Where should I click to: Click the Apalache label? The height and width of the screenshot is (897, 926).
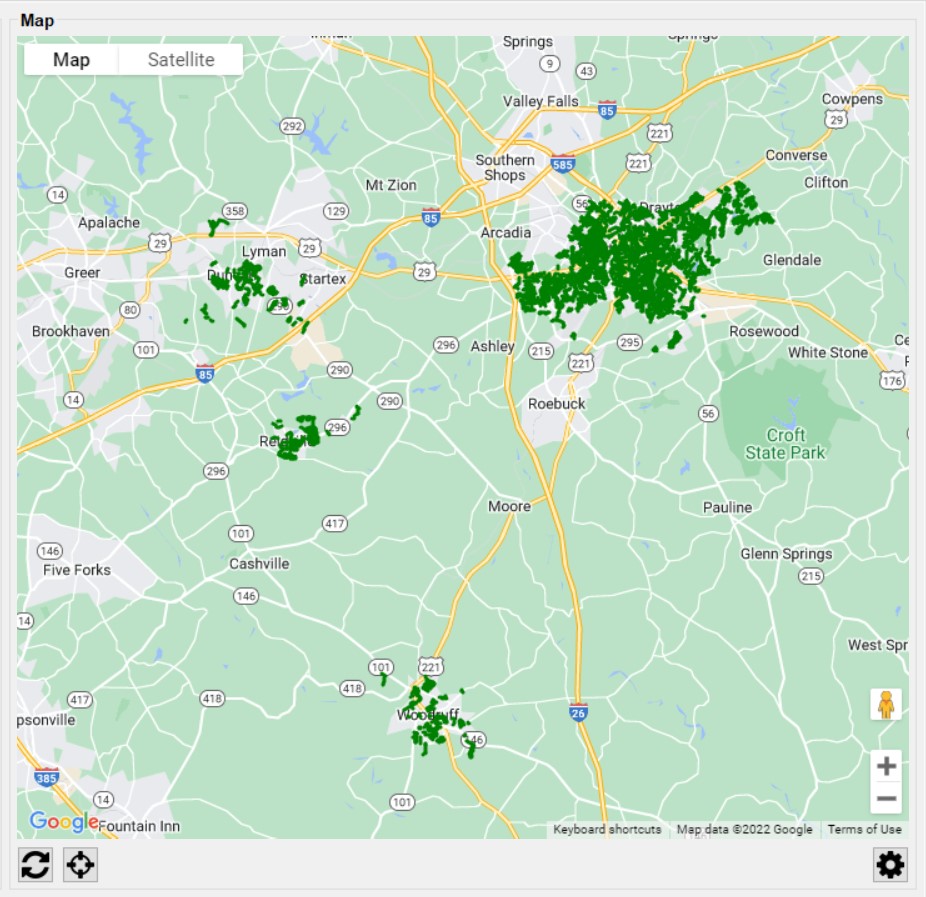109,223
